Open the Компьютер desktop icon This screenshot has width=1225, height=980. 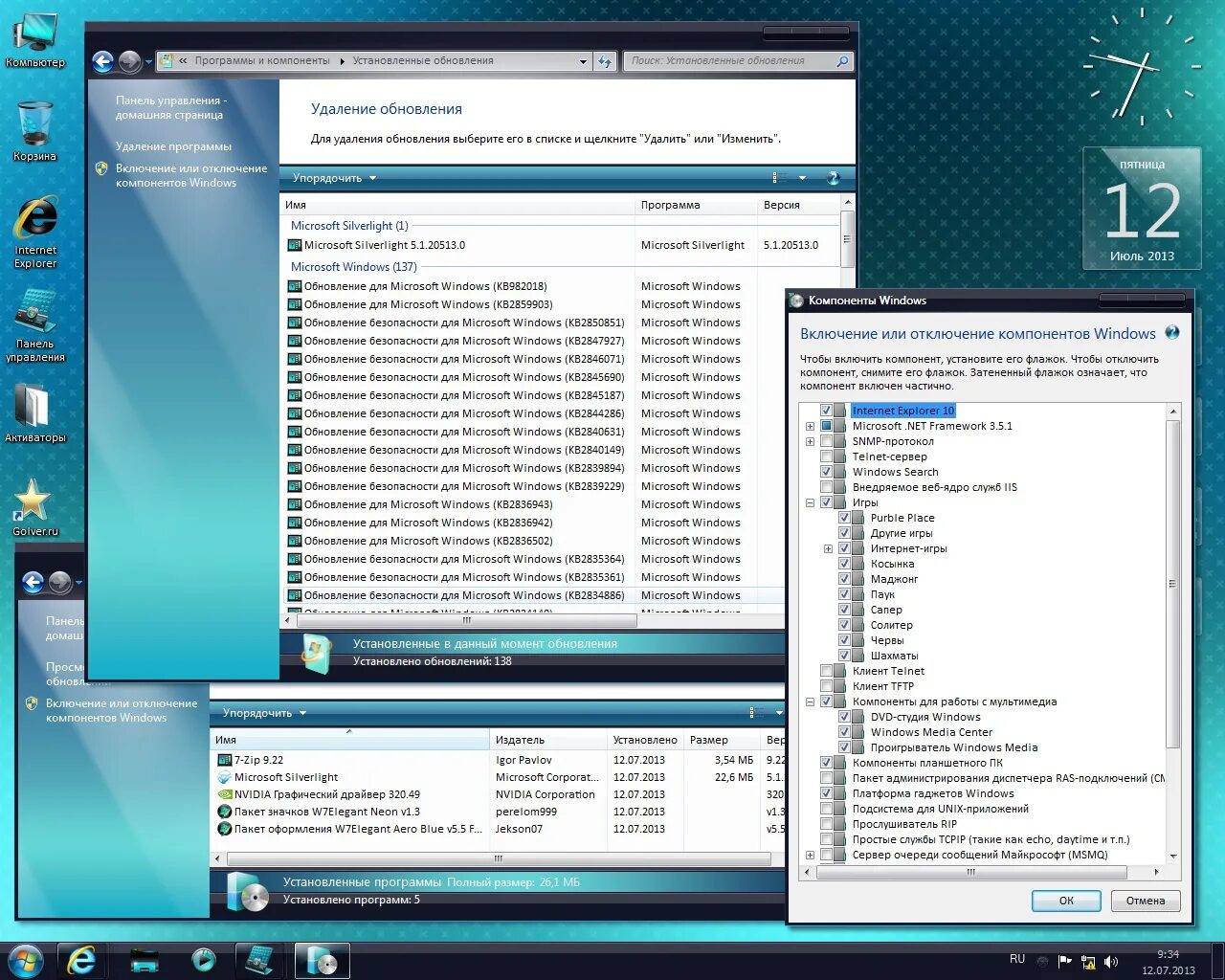pos(35,41)
